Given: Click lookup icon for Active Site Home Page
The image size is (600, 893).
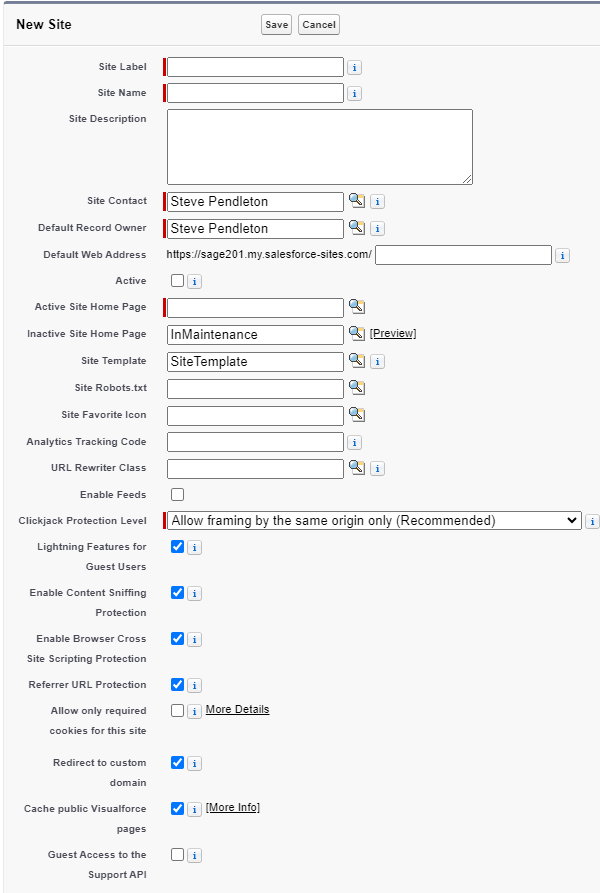Looking at the screenshot, I should pyautogui.click(x=356, y=307).
